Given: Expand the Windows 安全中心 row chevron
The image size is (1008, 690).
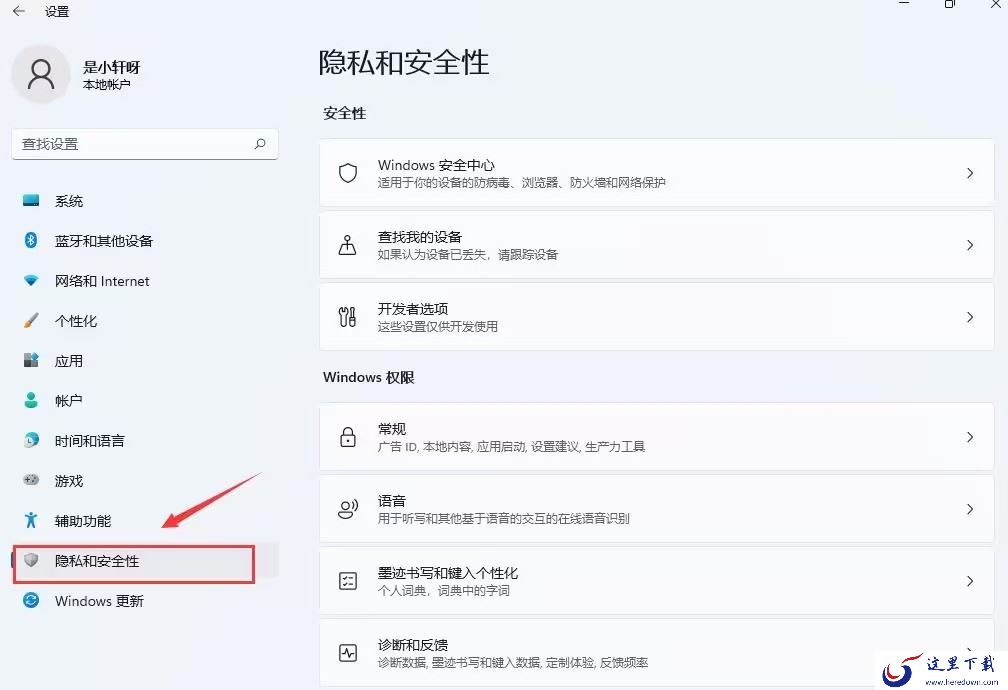Looking at the screenshot, I should [970, 173].
